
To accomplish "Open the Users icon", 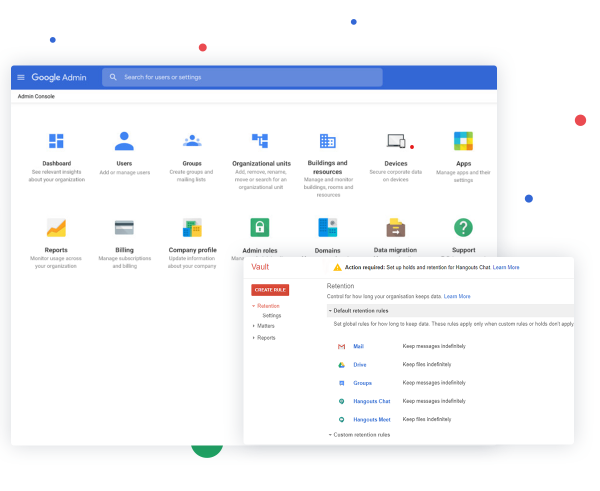I will click(x=124, y=141).
